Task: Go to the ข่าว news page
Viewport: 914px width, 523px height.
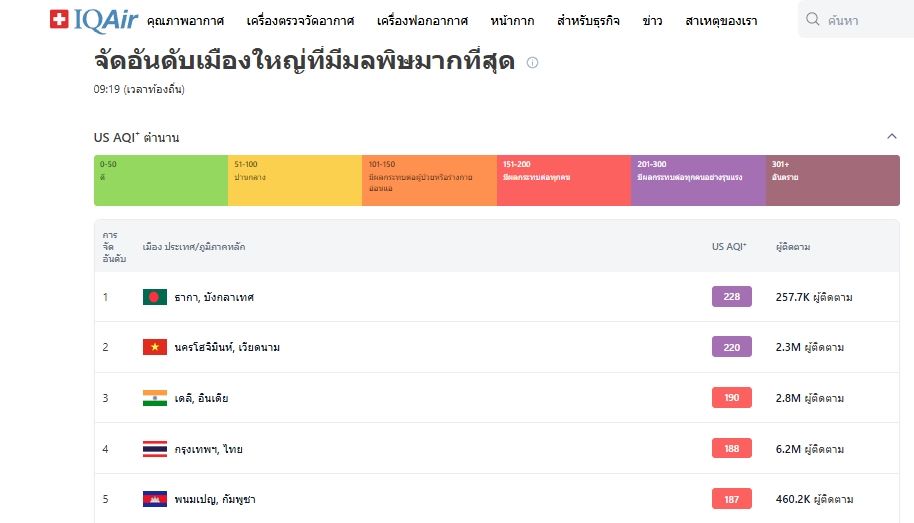Action: 652,21
